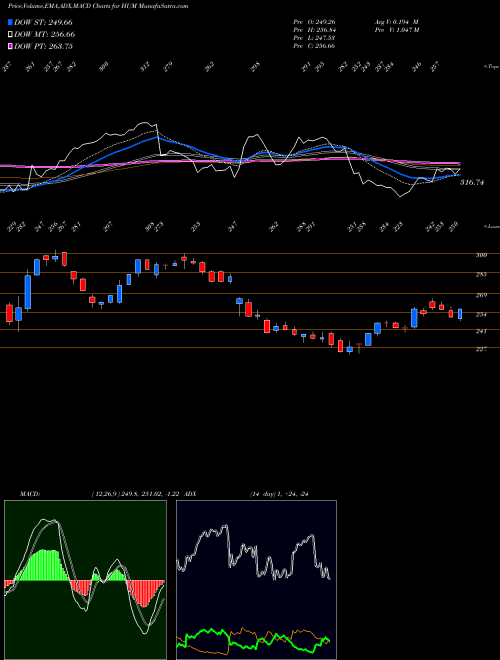Click the white DOW MT legend swatch
This screenshot has width=500, height=660.
point(10,34)
